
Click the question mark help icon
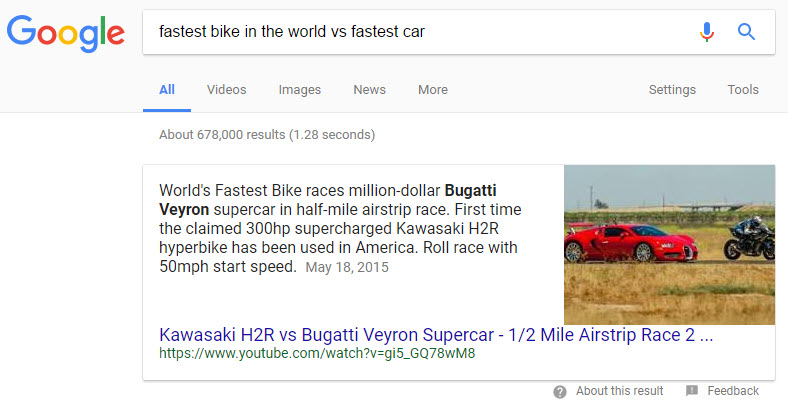(560, 391)
